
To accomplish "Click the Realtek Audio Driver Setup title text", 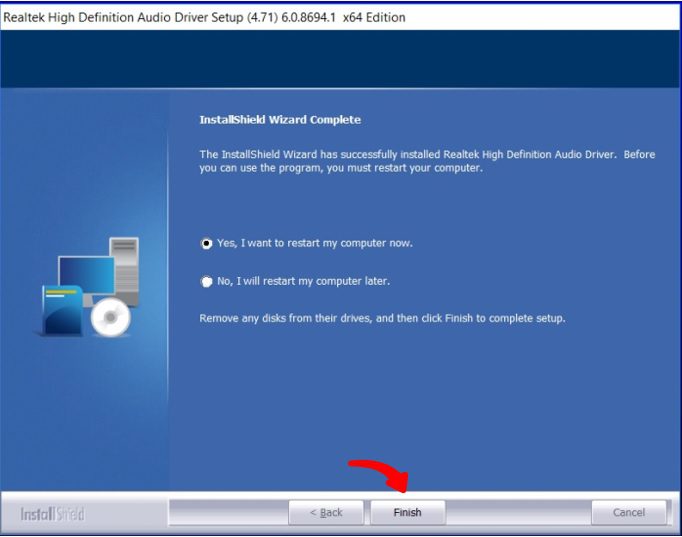I will coord(204,17).
